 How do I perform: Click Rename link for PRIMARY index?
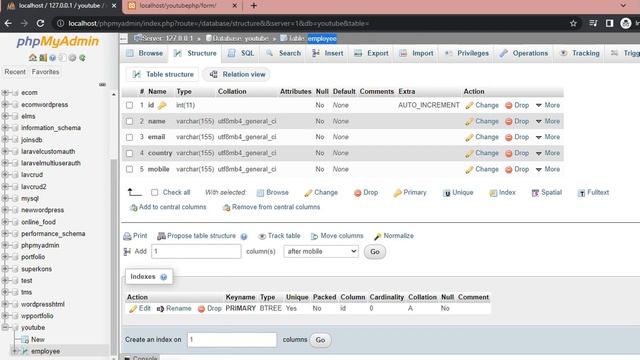[x=174, y=309]
